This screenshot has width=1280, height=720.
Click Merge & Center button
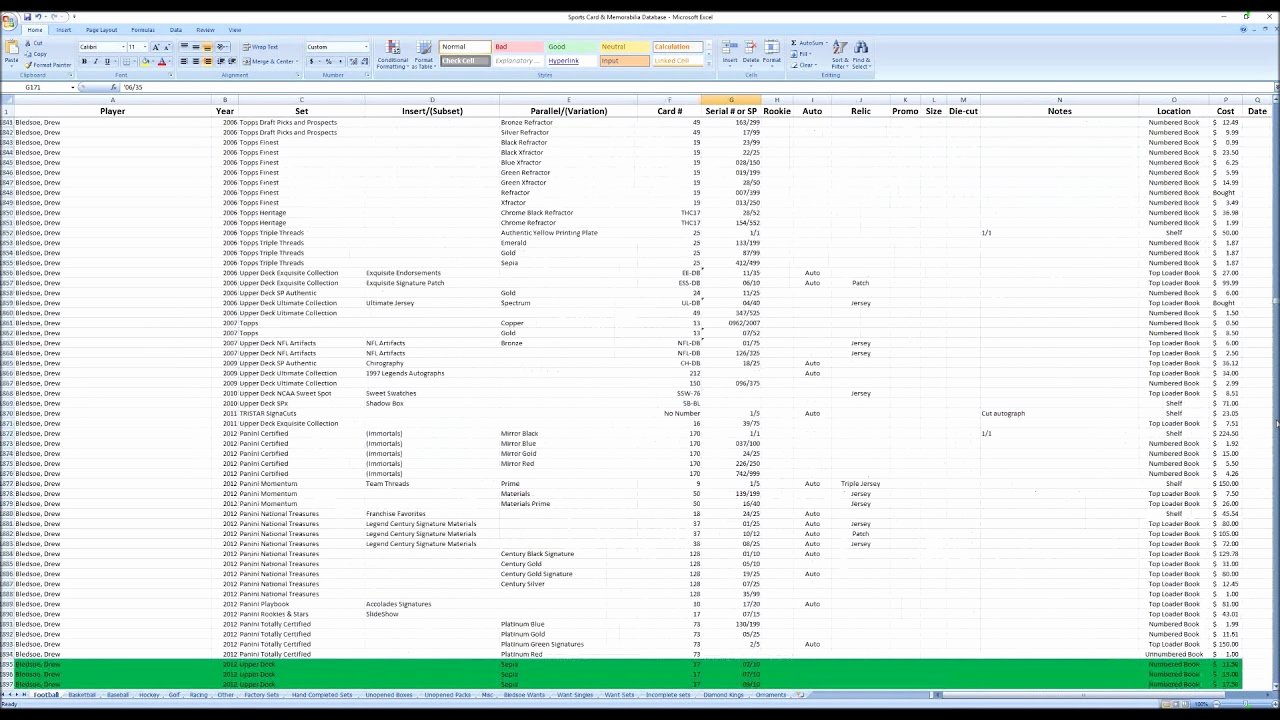[x=270, y=62]
